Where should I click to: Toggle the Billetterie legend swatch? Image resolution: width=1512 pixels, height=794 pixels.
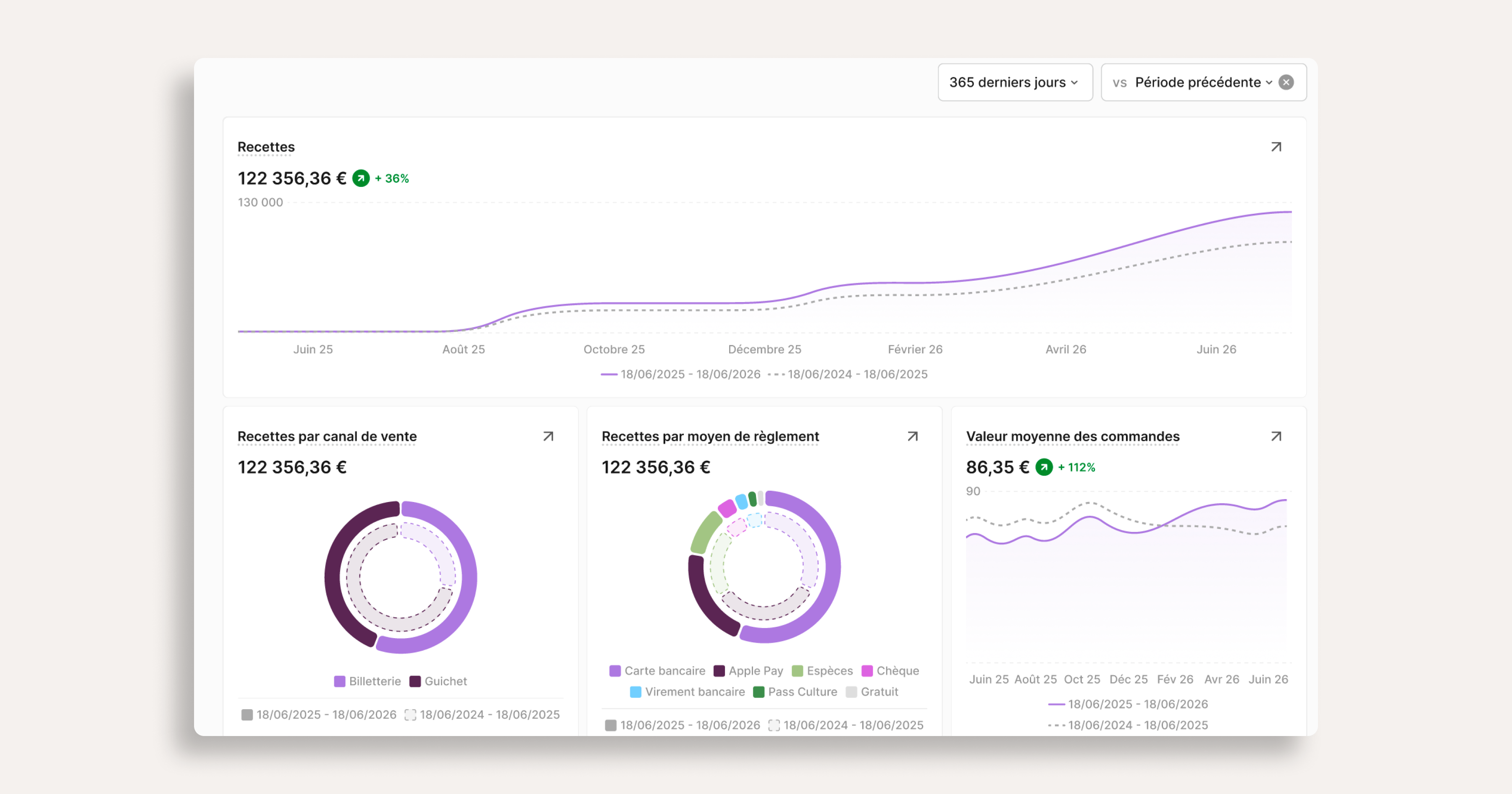[339, 681]
